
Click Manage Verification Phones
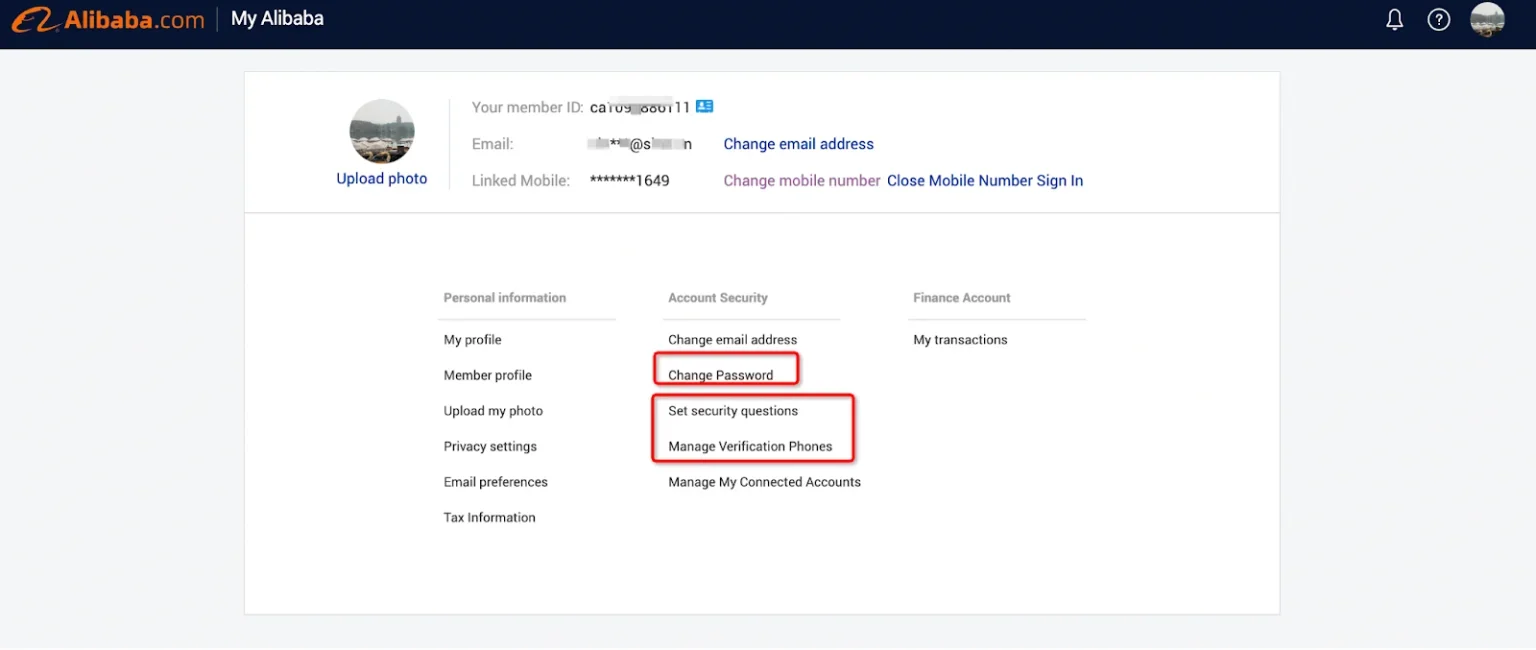point(752,446)
